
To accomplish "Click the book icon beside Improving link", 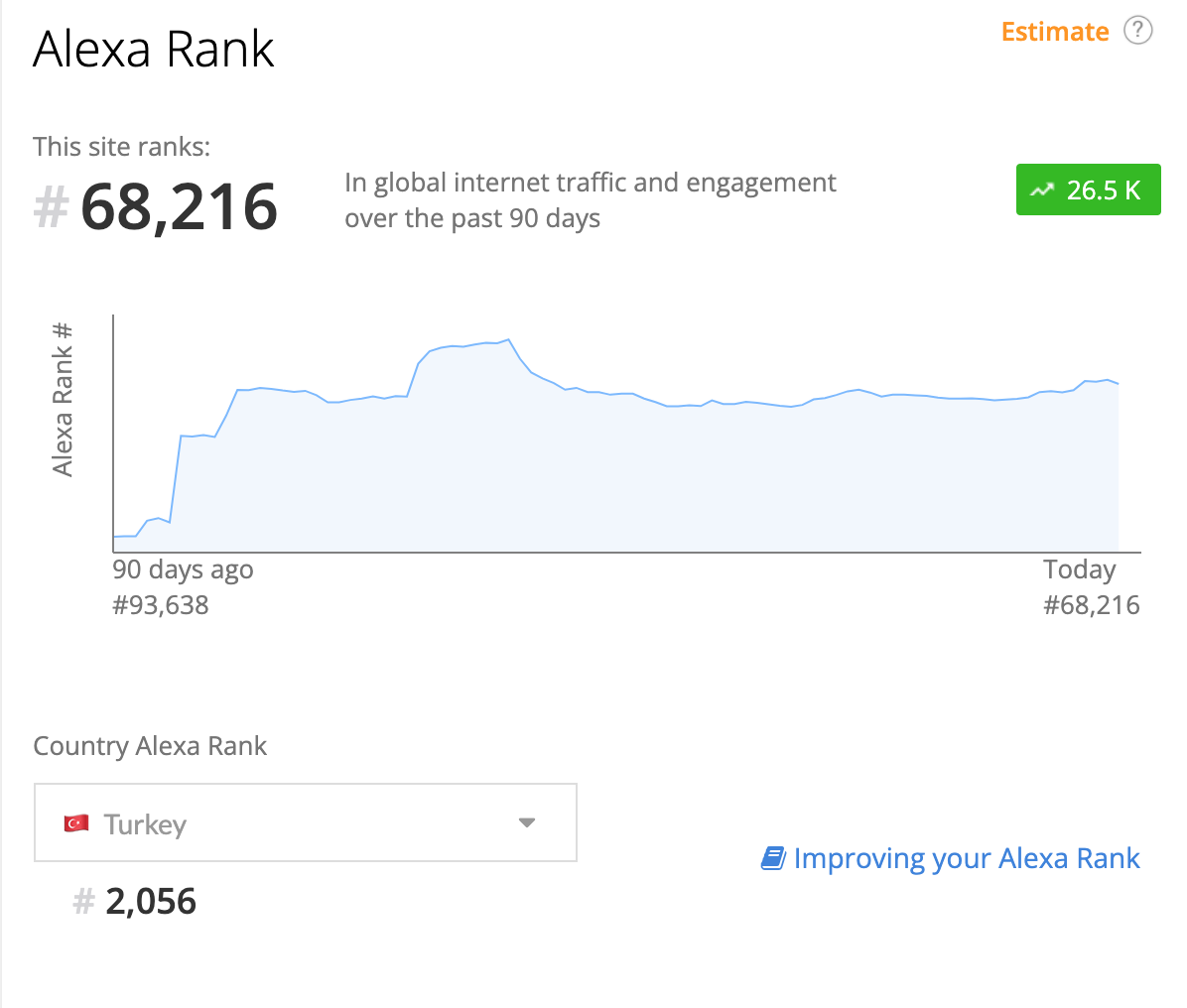I will click(773, 859).
